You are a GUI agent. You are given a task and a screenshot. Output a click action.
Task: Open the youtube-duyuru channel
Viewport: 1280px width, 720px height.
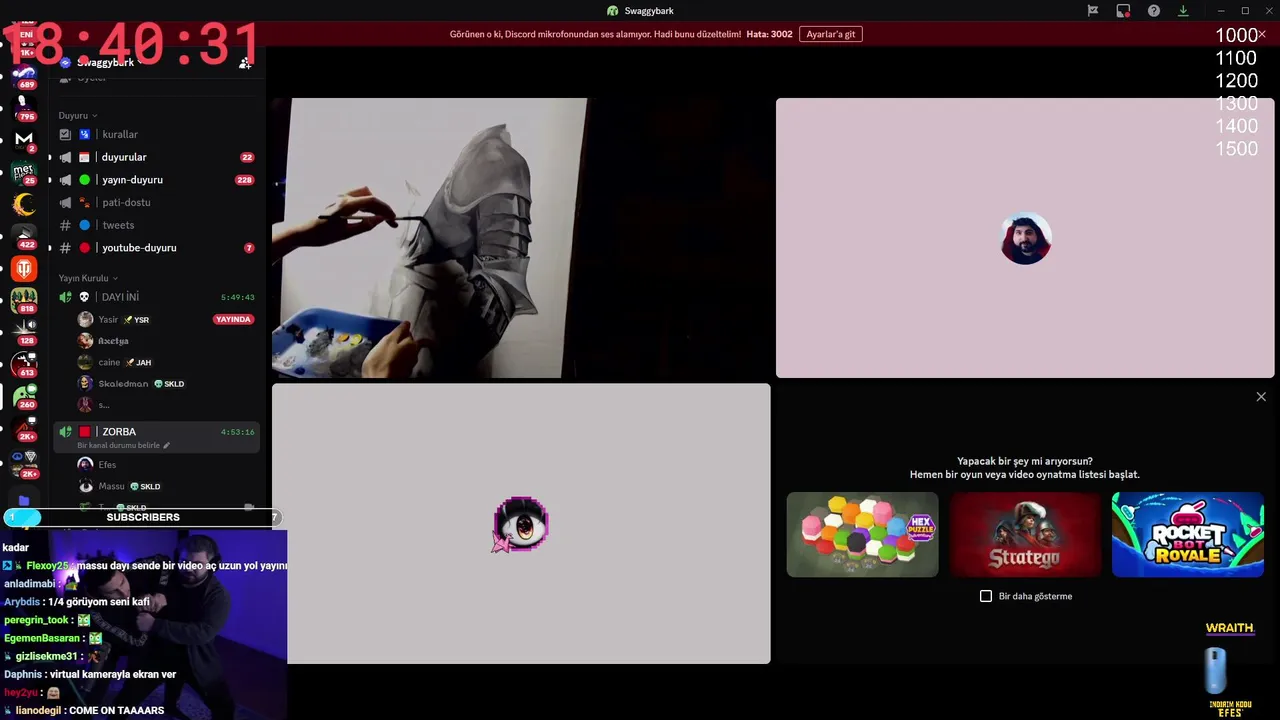[x=157, y=248]
